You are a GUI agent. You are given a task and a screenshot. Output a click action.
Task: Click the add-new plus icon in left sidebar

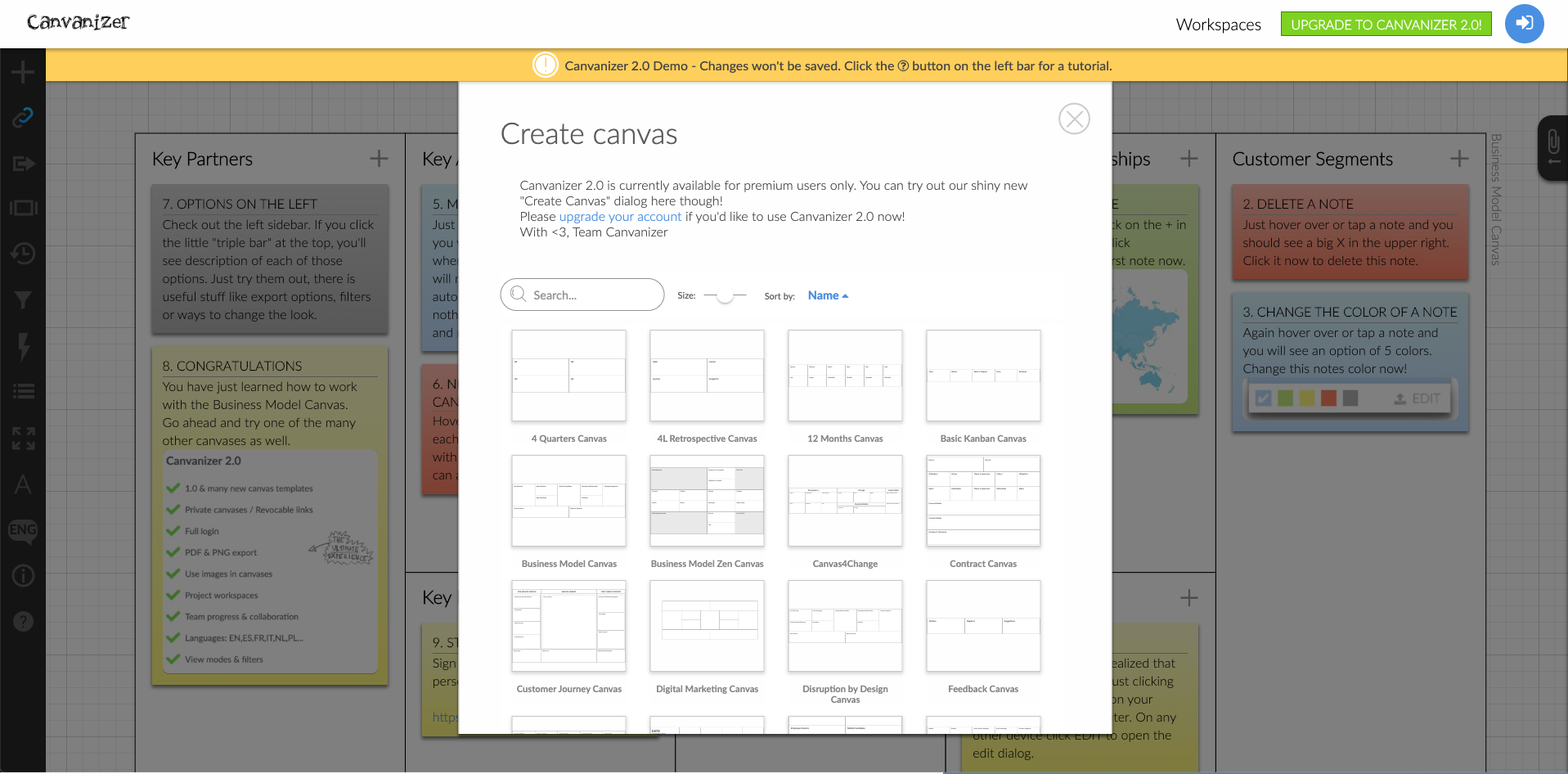coord(23,73)
